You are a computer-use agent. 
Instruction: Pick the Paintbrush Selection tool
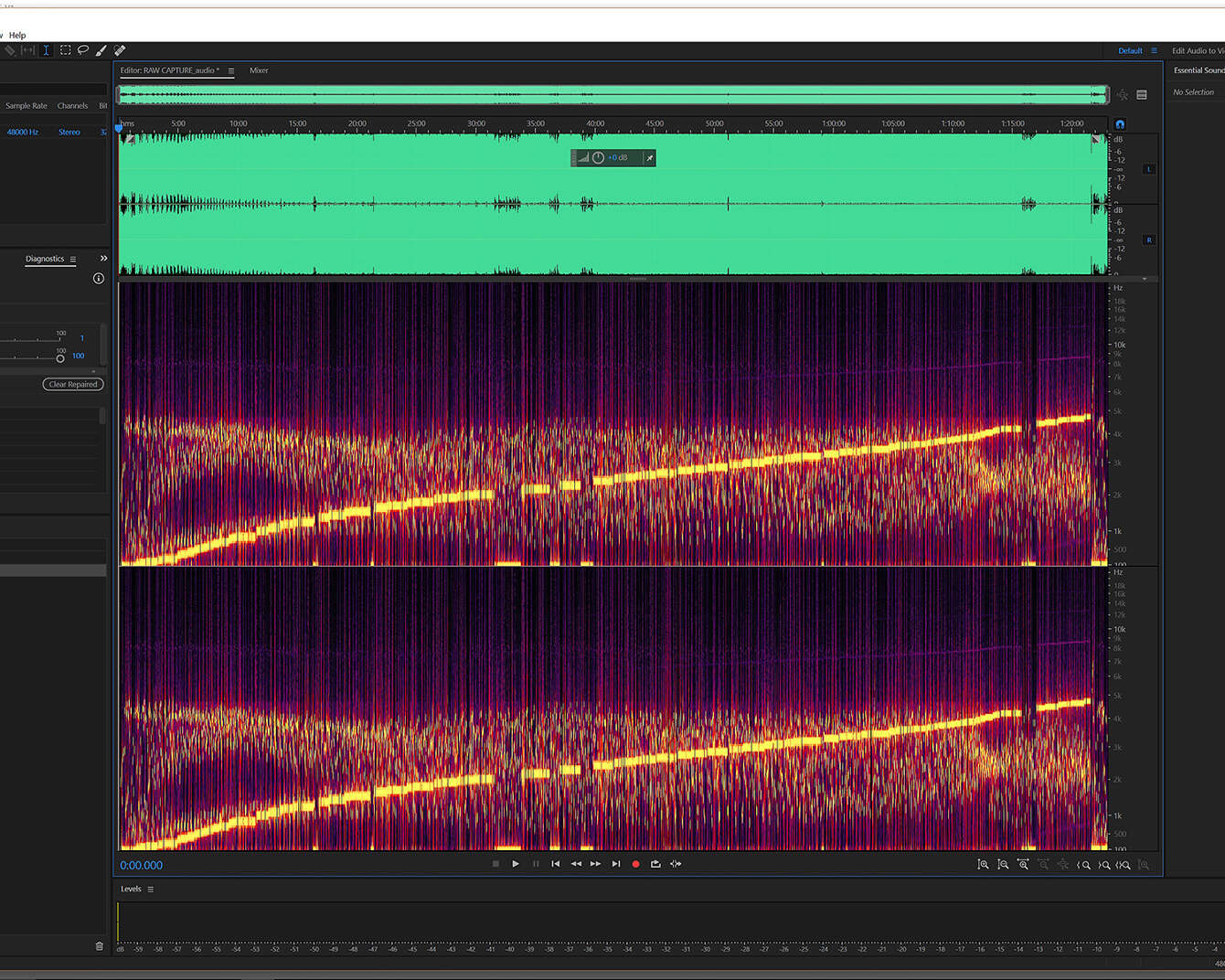point(101,50)
